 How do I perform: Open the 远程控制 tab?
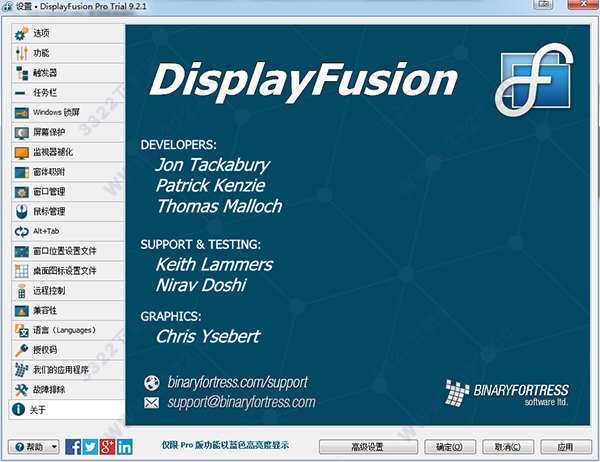[x=68, y=291]
